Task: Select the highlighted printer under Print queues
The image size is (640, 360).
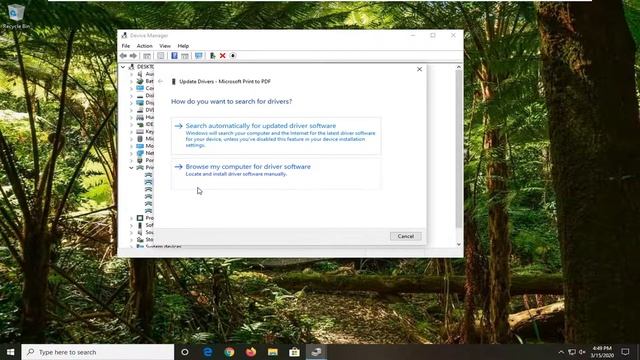Action: [x=149, y=182]
